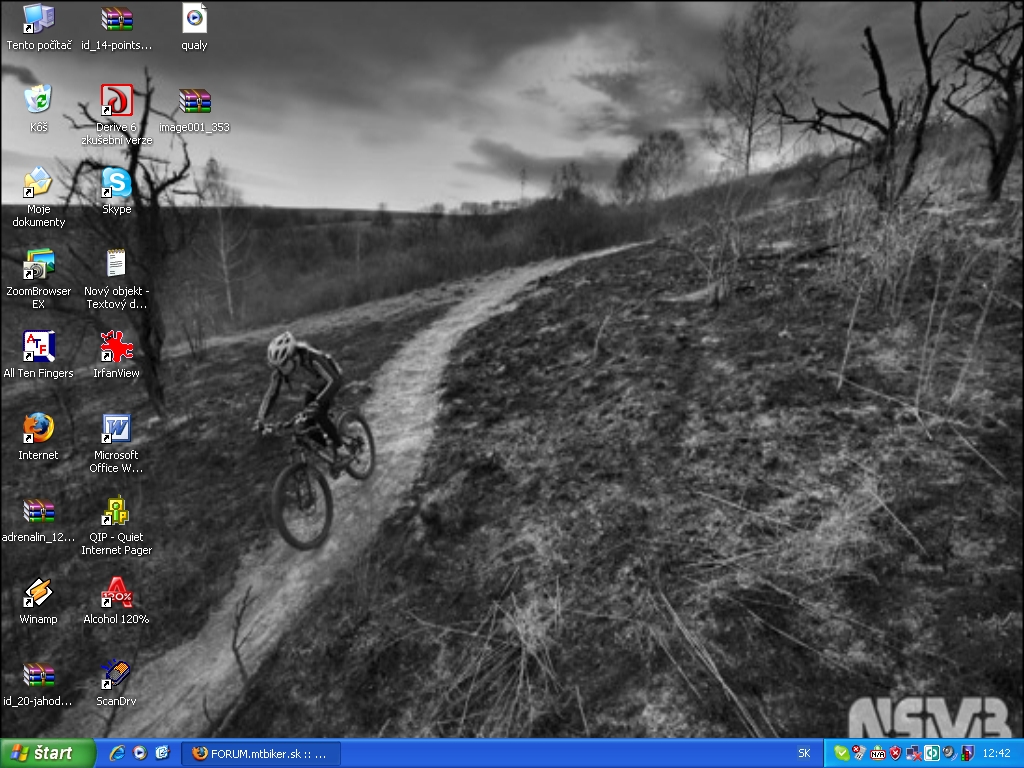Select the QIP Quiet Internet Pager icon
Viewport: 1024px width, 768px height.
point(116,511)
